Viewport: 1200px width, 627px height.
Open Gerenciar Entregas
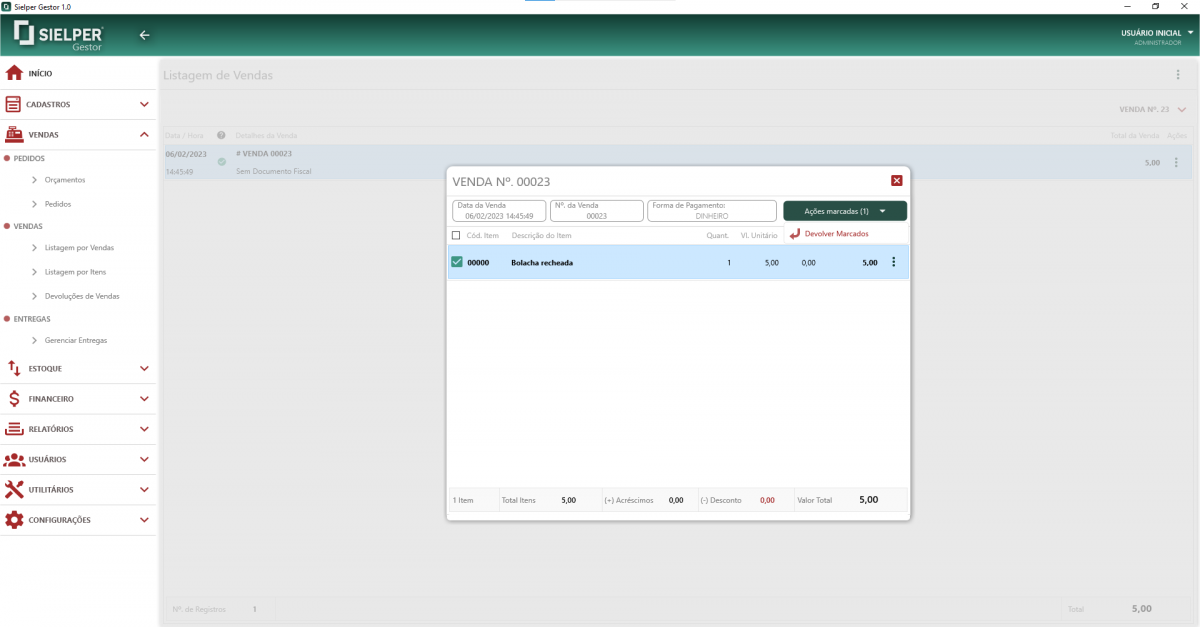pyautogui.click(x=76, y=340)
